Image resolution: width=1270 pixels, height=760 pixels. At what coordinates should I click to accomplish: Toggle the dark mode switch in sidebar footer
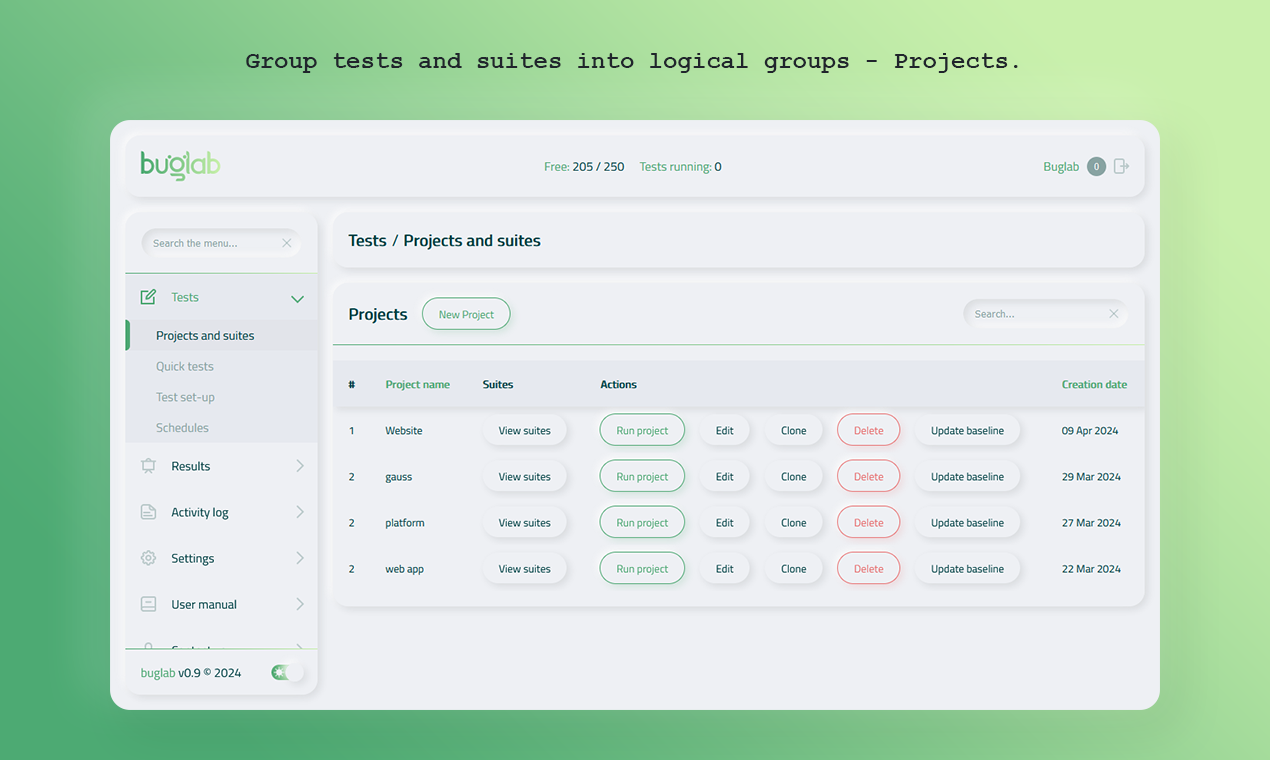click(x=287, y=672)
